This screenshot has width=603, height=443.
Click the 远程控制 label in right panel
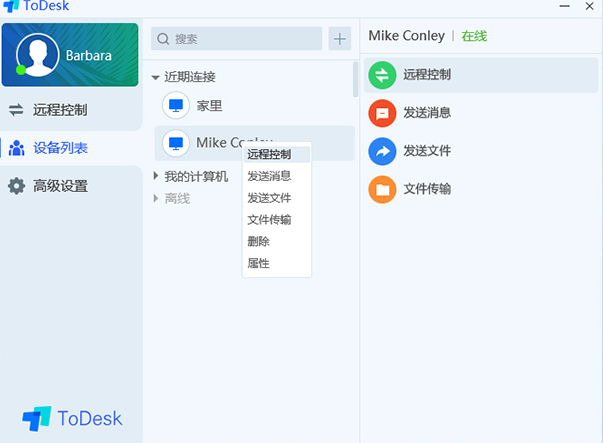(427, 75)
